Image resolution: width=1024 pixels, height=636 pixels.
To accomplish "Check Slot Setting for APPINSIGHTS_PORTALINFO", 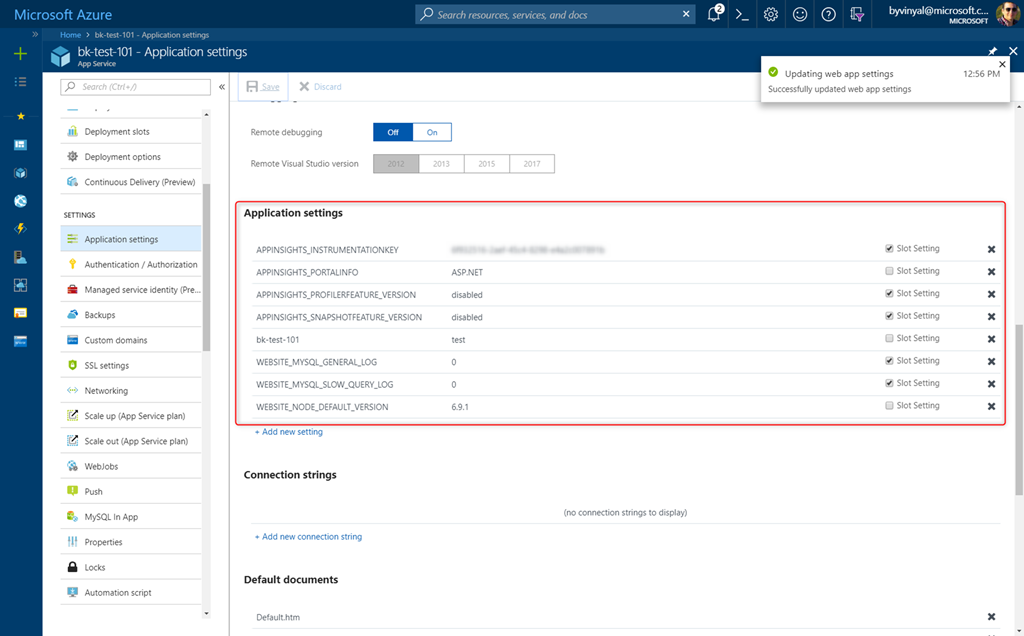I will click(x=889, y=271).
